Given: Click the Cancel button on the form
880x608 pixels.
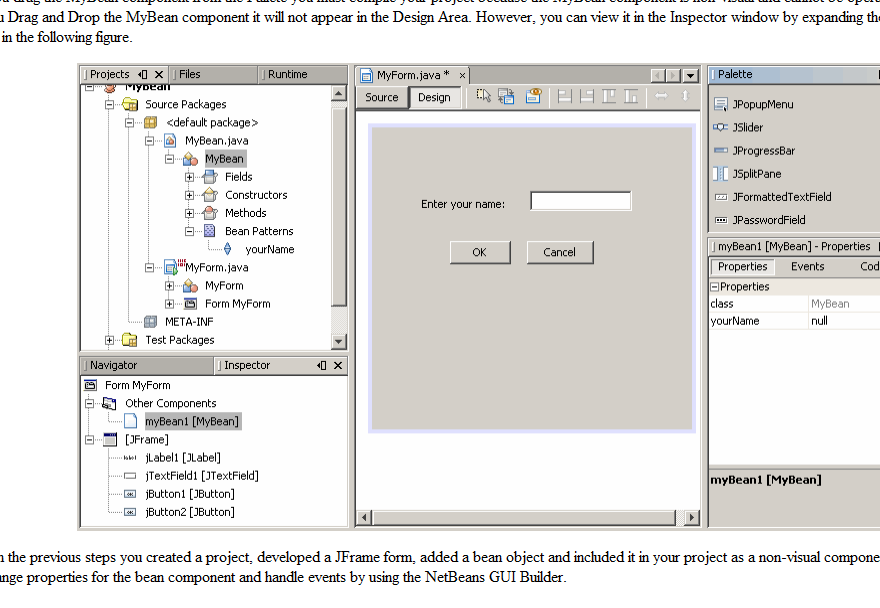Looking at the screenshot, I should (x=560, y=252).
